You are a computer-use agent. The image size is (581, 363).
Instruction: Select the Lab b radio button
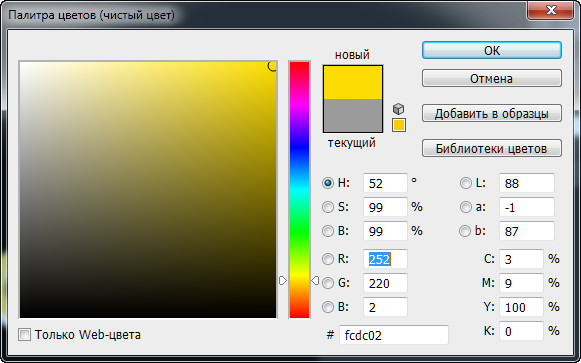pos(465,231)
